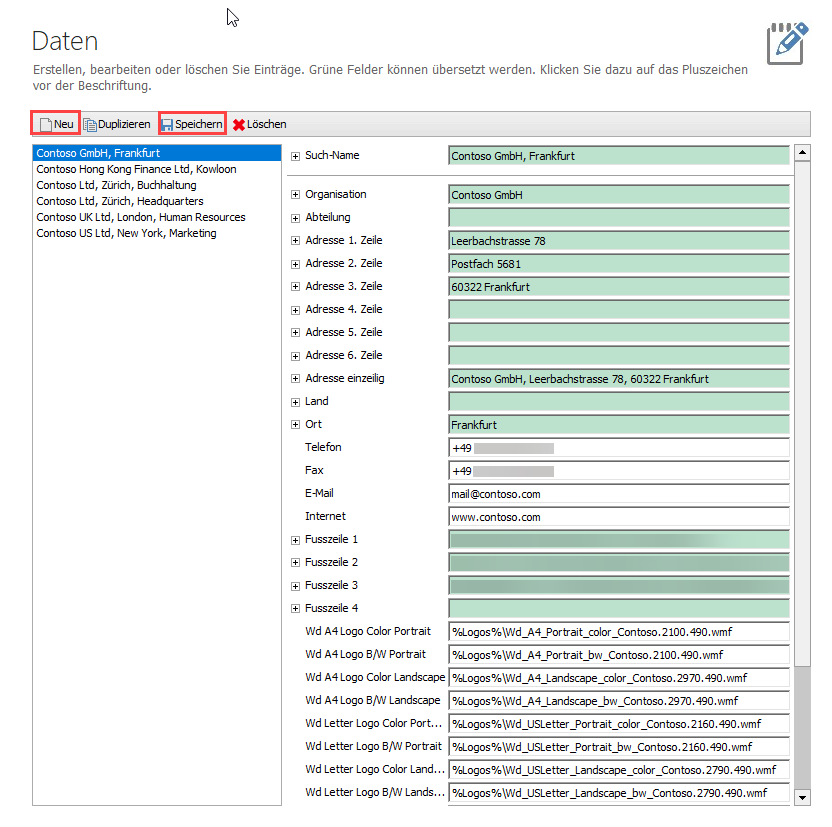Click the Fusszeile 3 input field
The width and height of the screenshot is (832, 827).
tap(619, 586)
